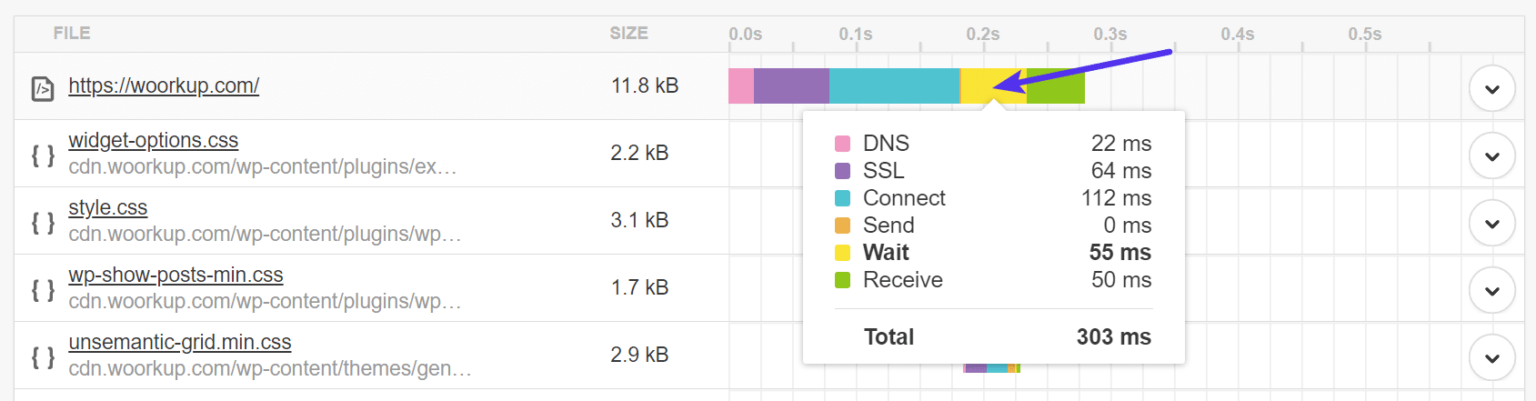This screenshot has height=401, width=1536.
Task: Open the https://woorkup.com/ link
Action: pyautogui.click(x=164, y=86)
